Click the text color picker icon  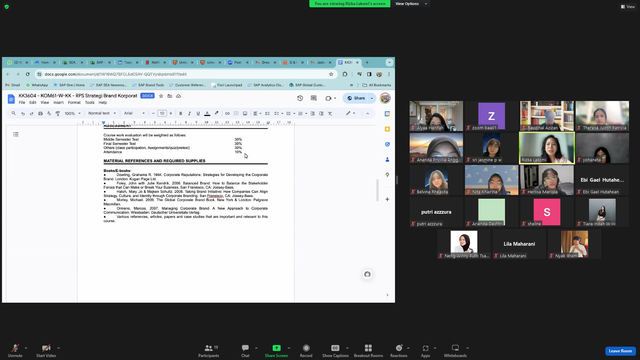pos(207,113)
